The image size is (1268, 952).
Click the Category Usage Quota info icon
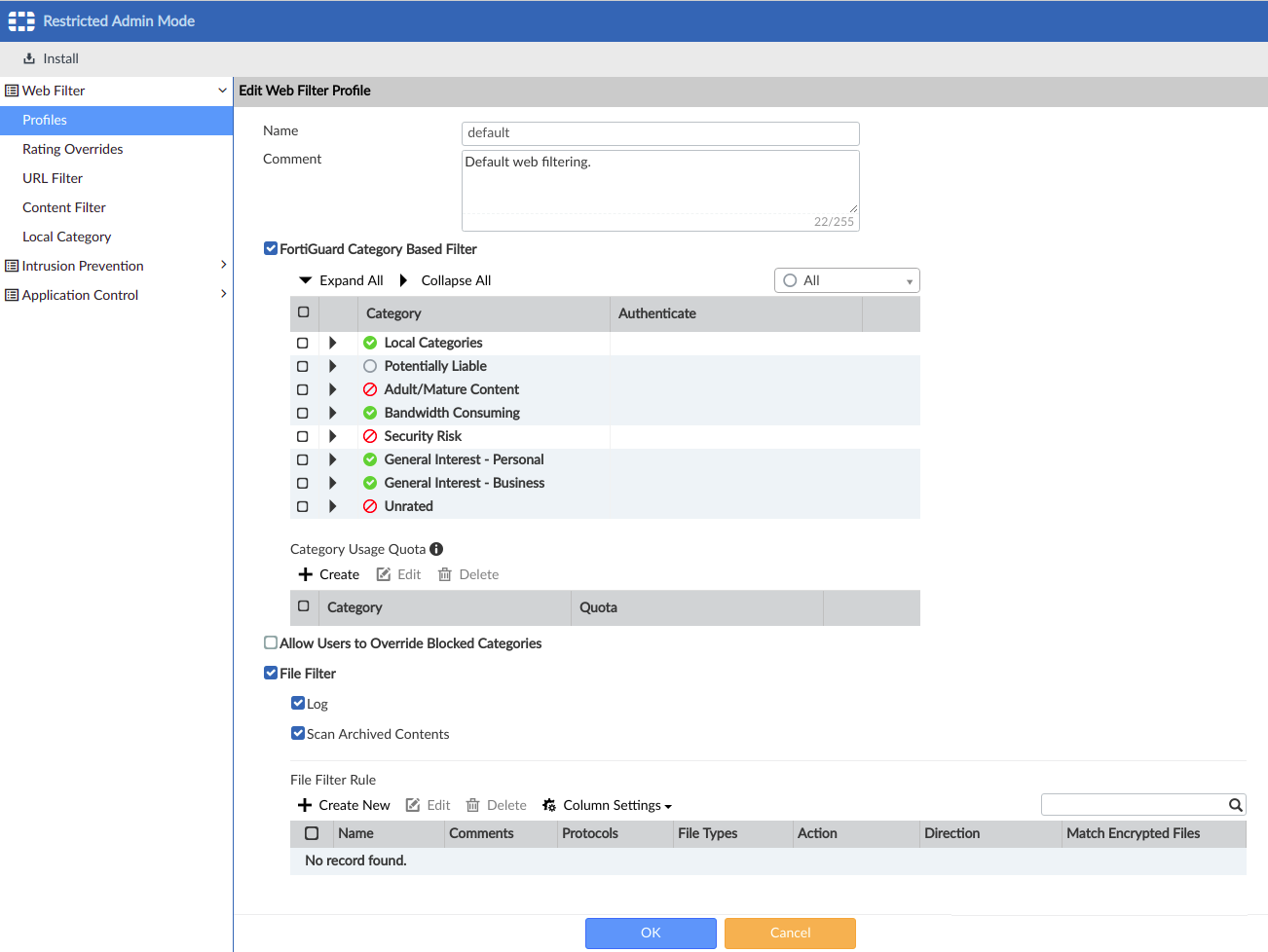pyautogui.click(x=436, y=549)
